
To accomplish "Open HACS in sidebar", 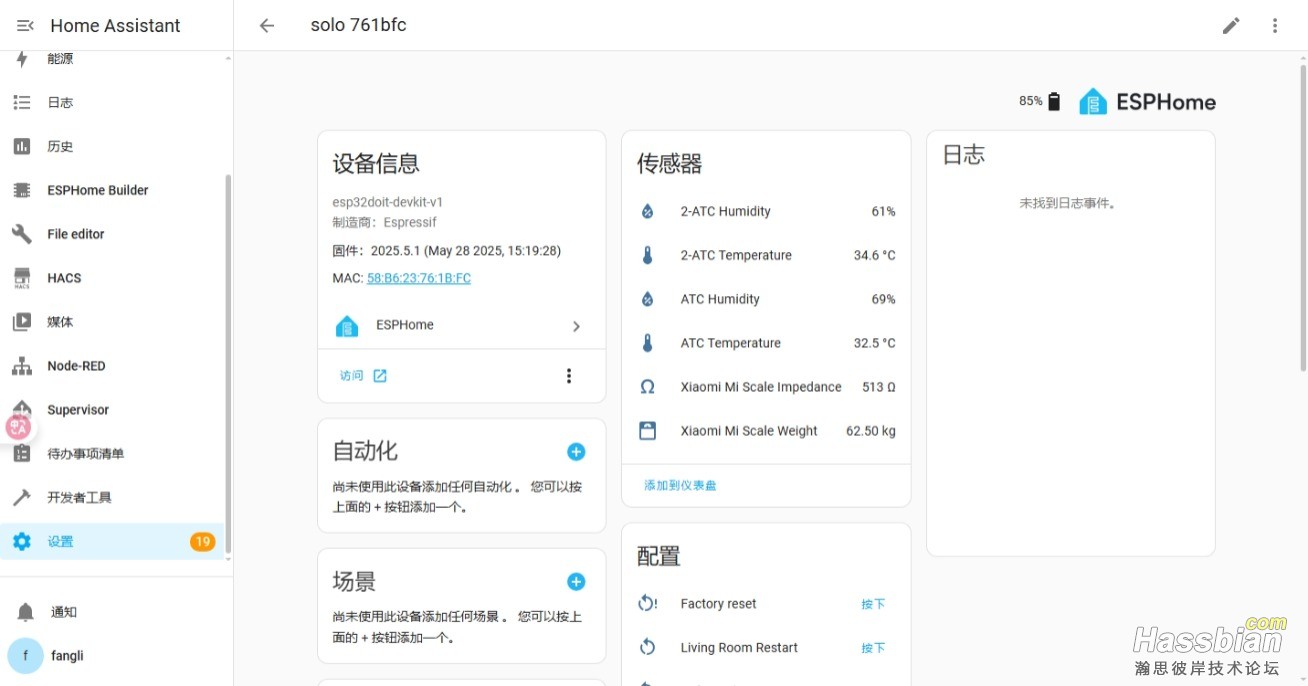I will click(x=114, y=278).
